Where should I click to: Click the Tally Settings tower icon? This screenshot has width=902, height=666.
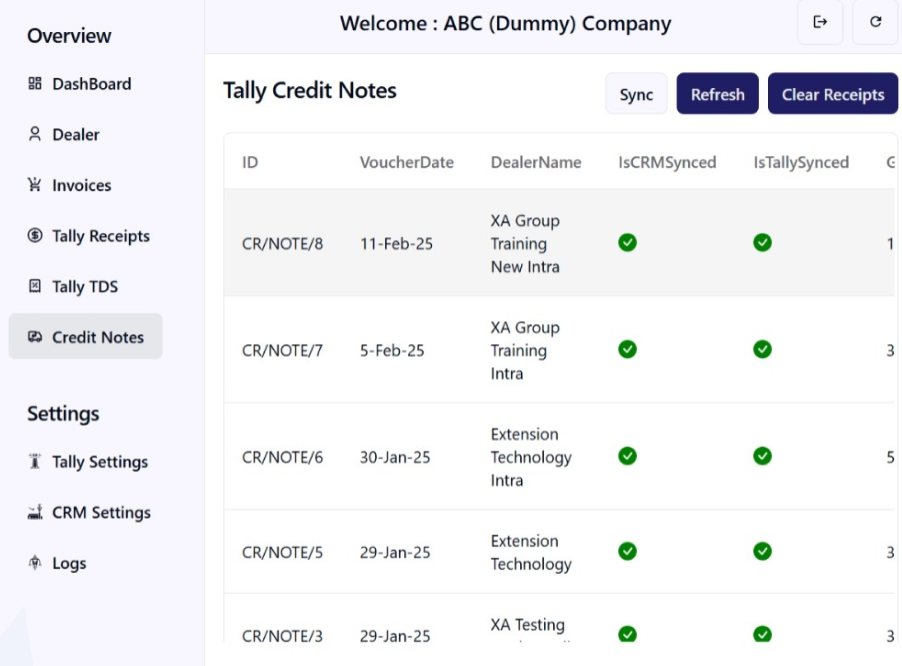[35, 462]
